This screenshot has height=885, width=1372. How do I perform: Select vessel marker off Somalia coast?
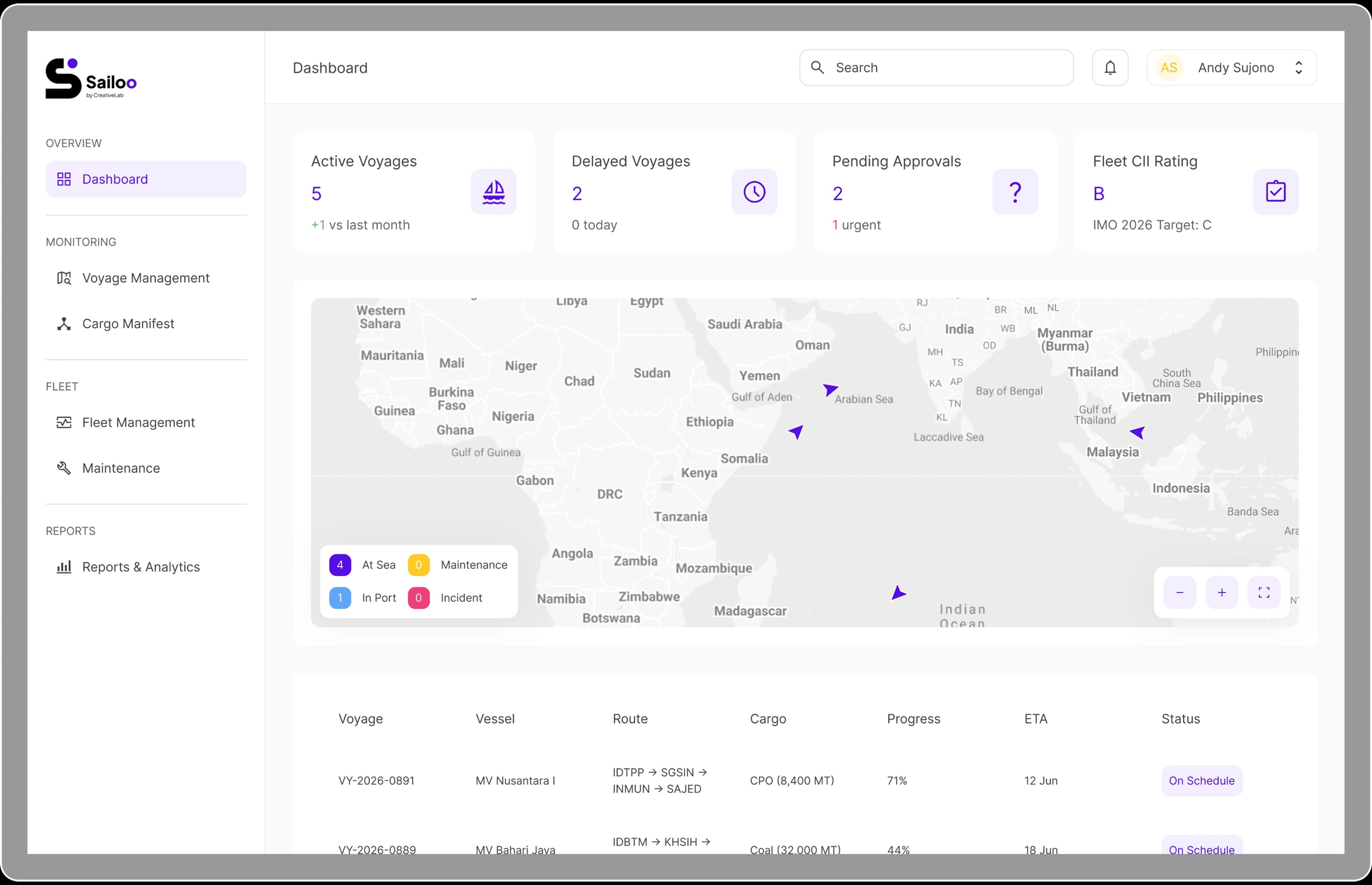(x=796, y=432)
